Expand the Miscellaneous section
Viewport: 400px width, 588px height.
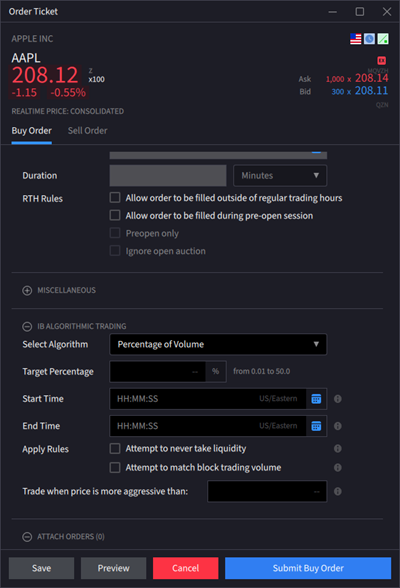coord(27,290)
